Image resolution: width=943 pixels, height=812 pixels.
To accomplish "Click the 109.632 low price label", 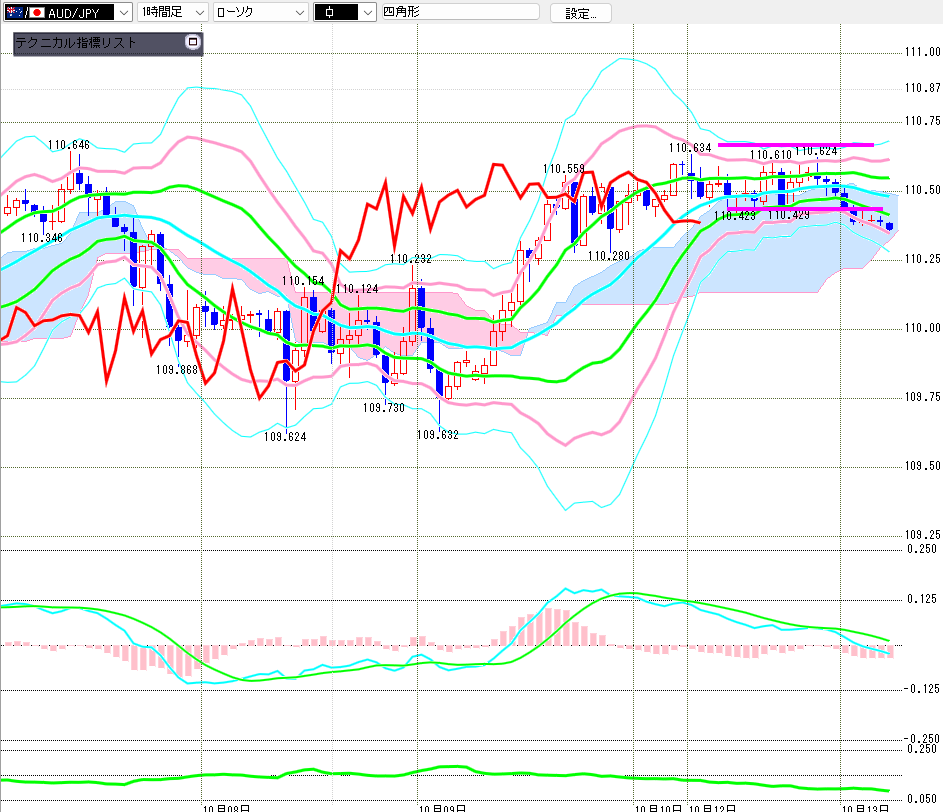I will [x=438, y=435].
